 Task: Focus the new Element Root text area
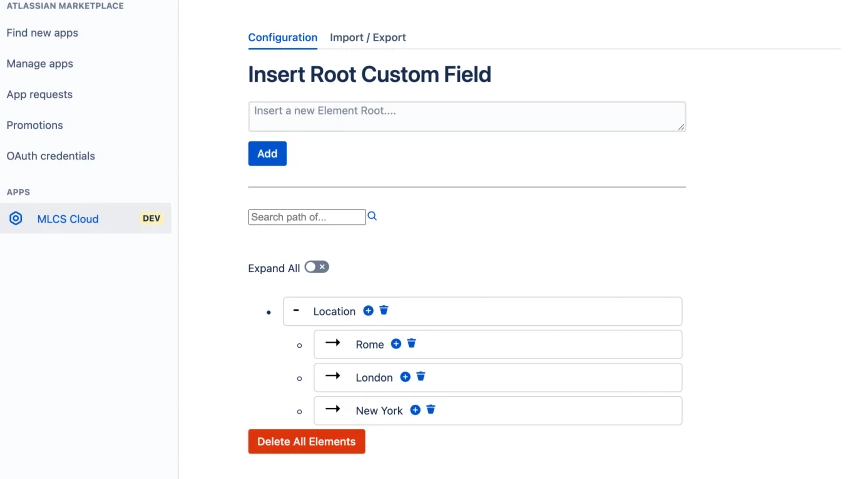(x=466, y=116)
